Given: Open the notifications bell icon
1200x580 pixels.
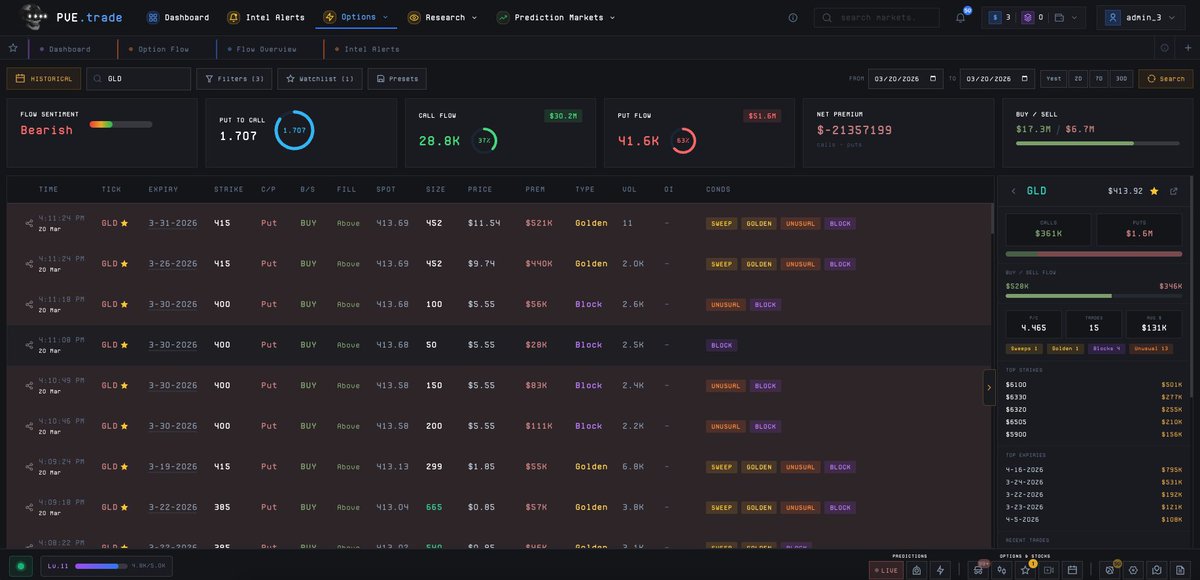Looking at the screenshot, I should pyautogui.click(x=960, y=18).
